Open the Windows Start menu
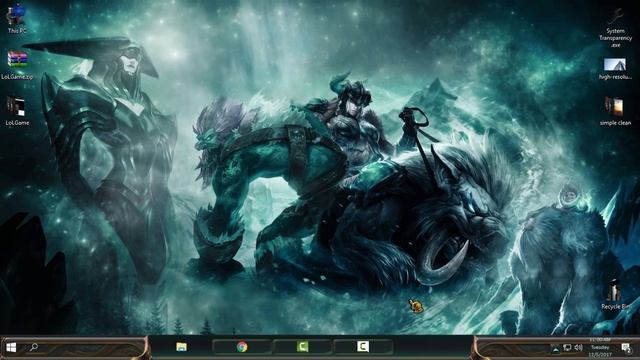This screenshot has width=640, height=360. [x=11, y=347]
